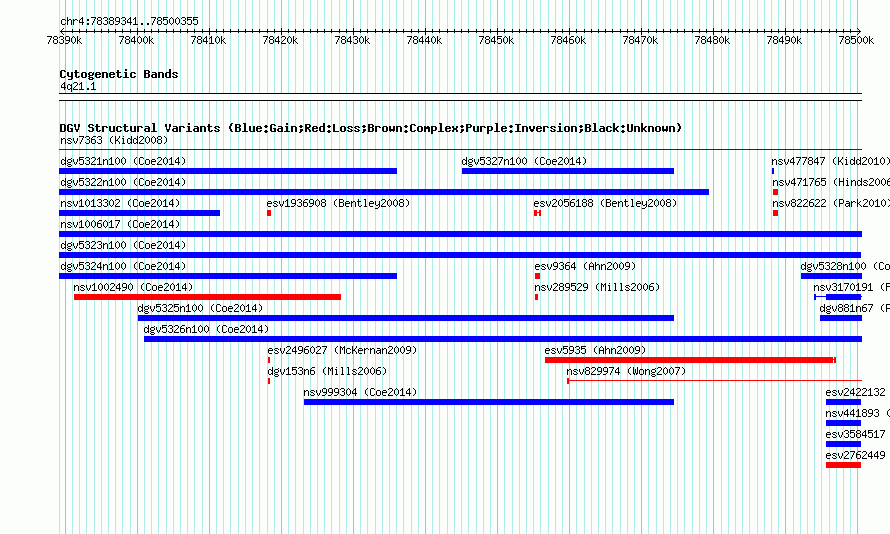The image size is (890, 534).
Task: Click the dgv5321n100 (Coe2014) blue gain bar
Action: [228, 171]
